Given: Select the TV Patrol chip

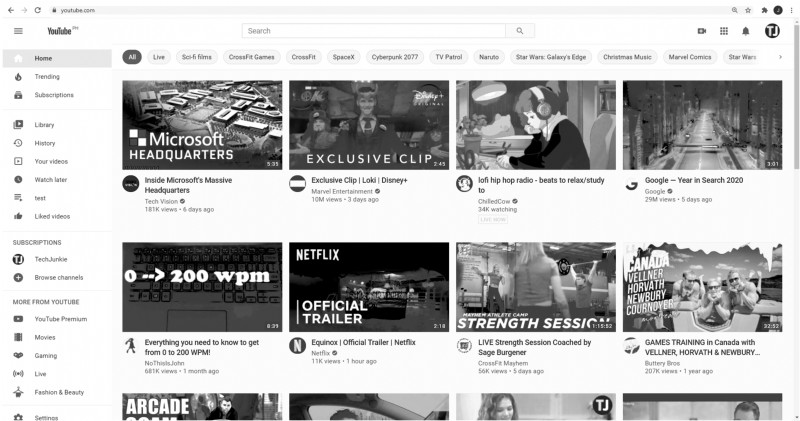Looking at the screenshot, I should click(448, 57).
